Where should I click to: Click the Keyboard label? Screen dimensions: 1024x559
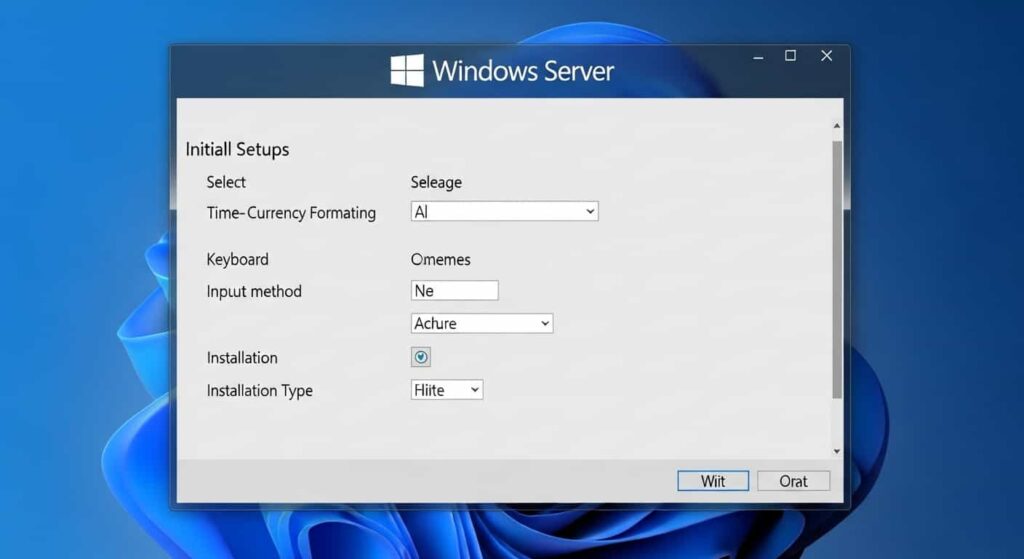pyautogui.click(x=238, y=260)
